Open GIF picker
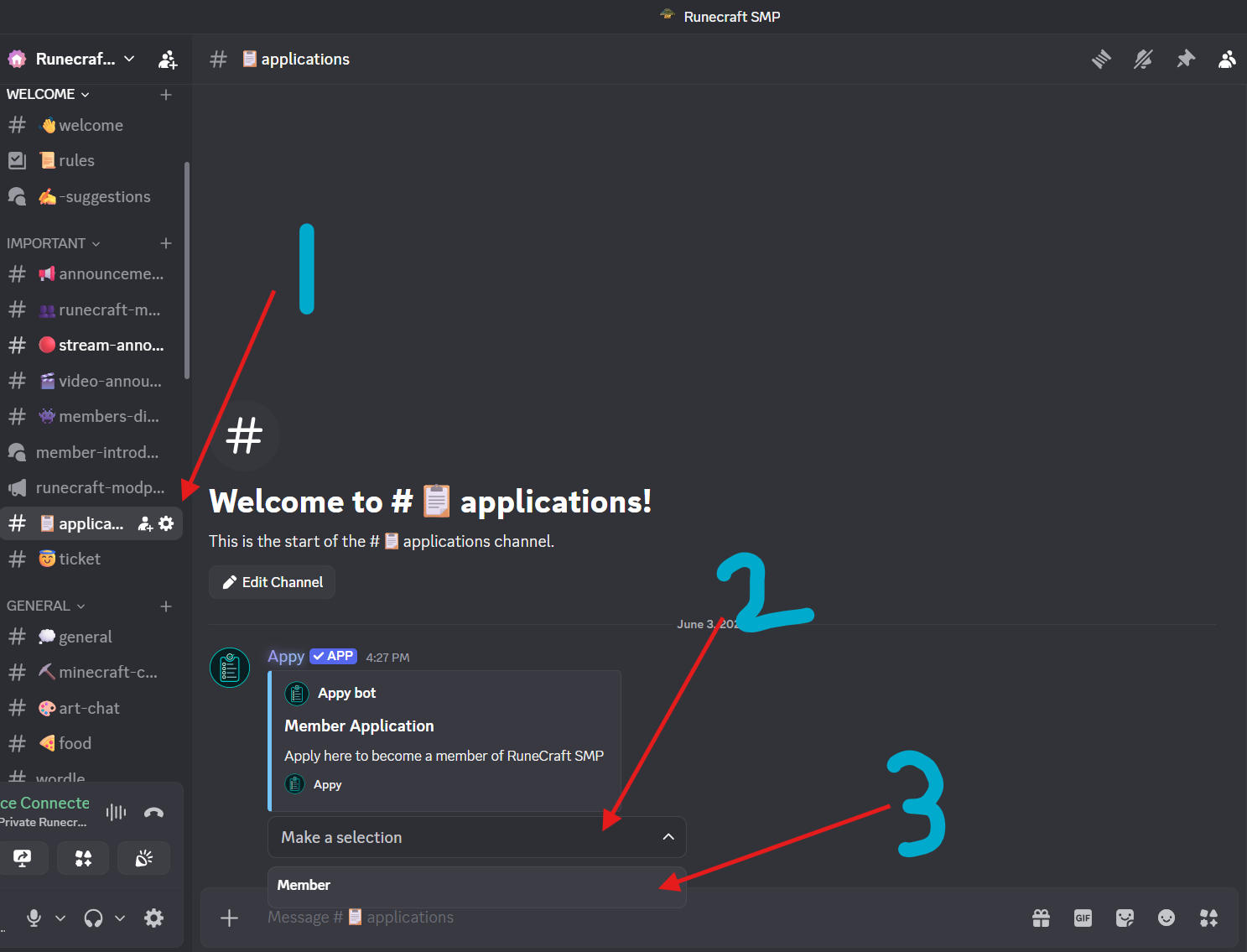 pyautogui.click(x=1083, y=918)
